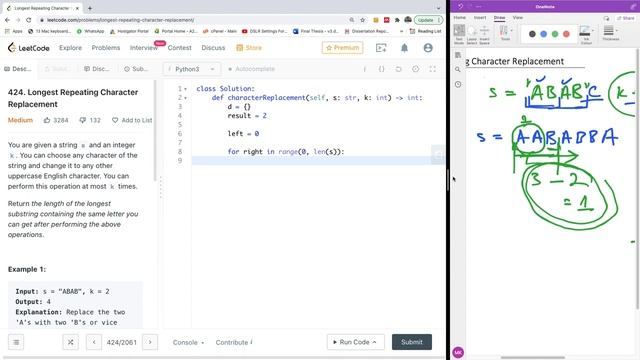Viewport: 640px width, 360px height.
Task: Go back with the browser back arrow
Action: (x=7, y=20)
